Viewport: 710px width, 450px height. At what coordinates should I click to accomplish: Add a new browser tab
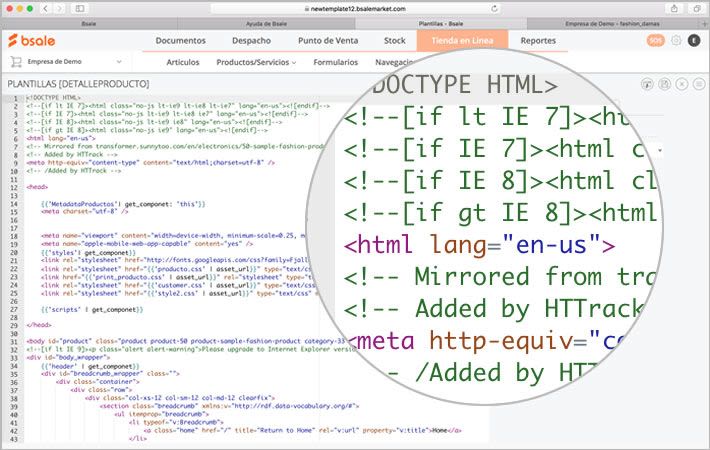tap(704, 22)
